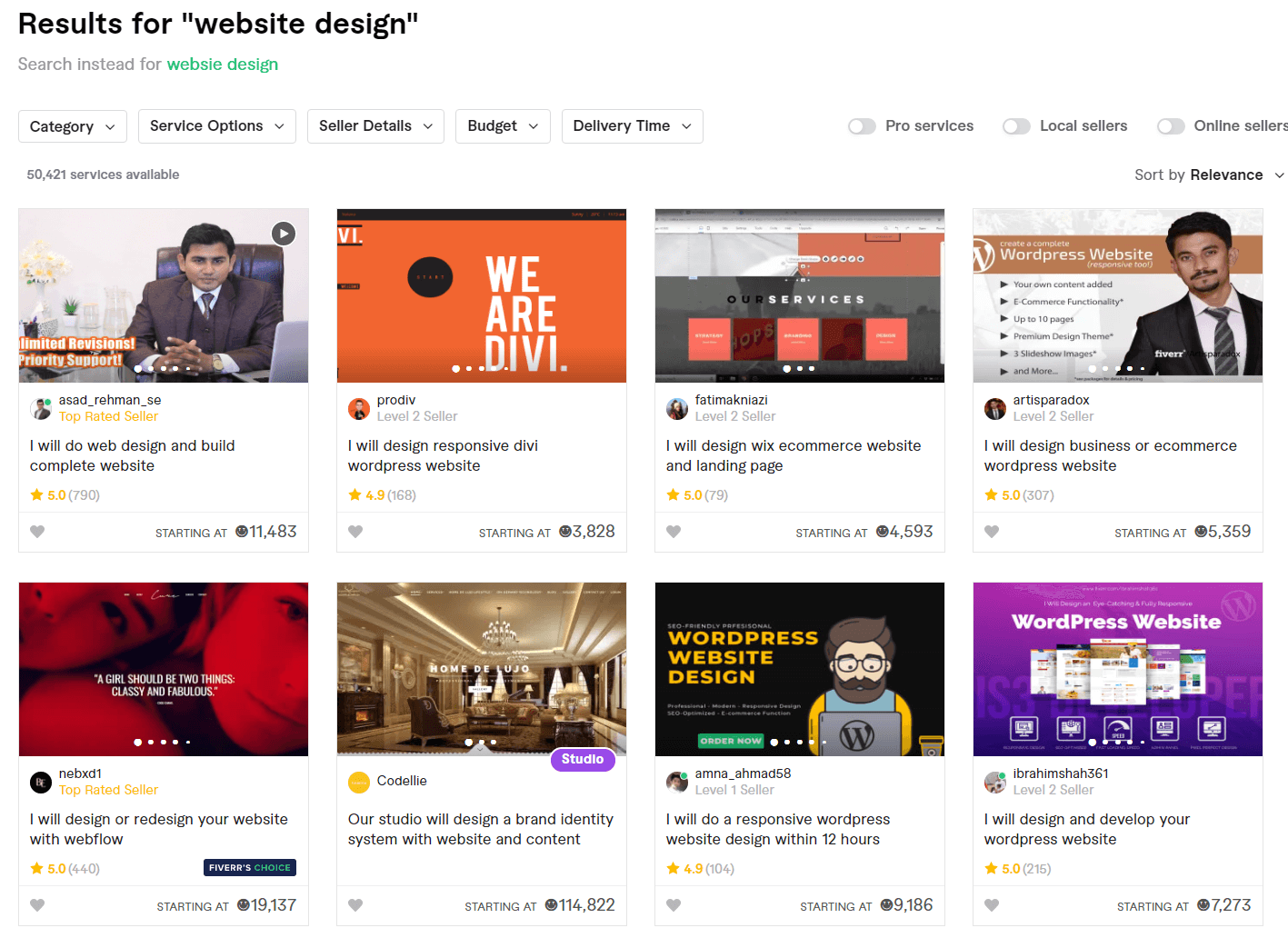The image size is (1288, 938).
Task: Open the Home De Lujo gig thumbnail
Action: click(x=482, y=669)
